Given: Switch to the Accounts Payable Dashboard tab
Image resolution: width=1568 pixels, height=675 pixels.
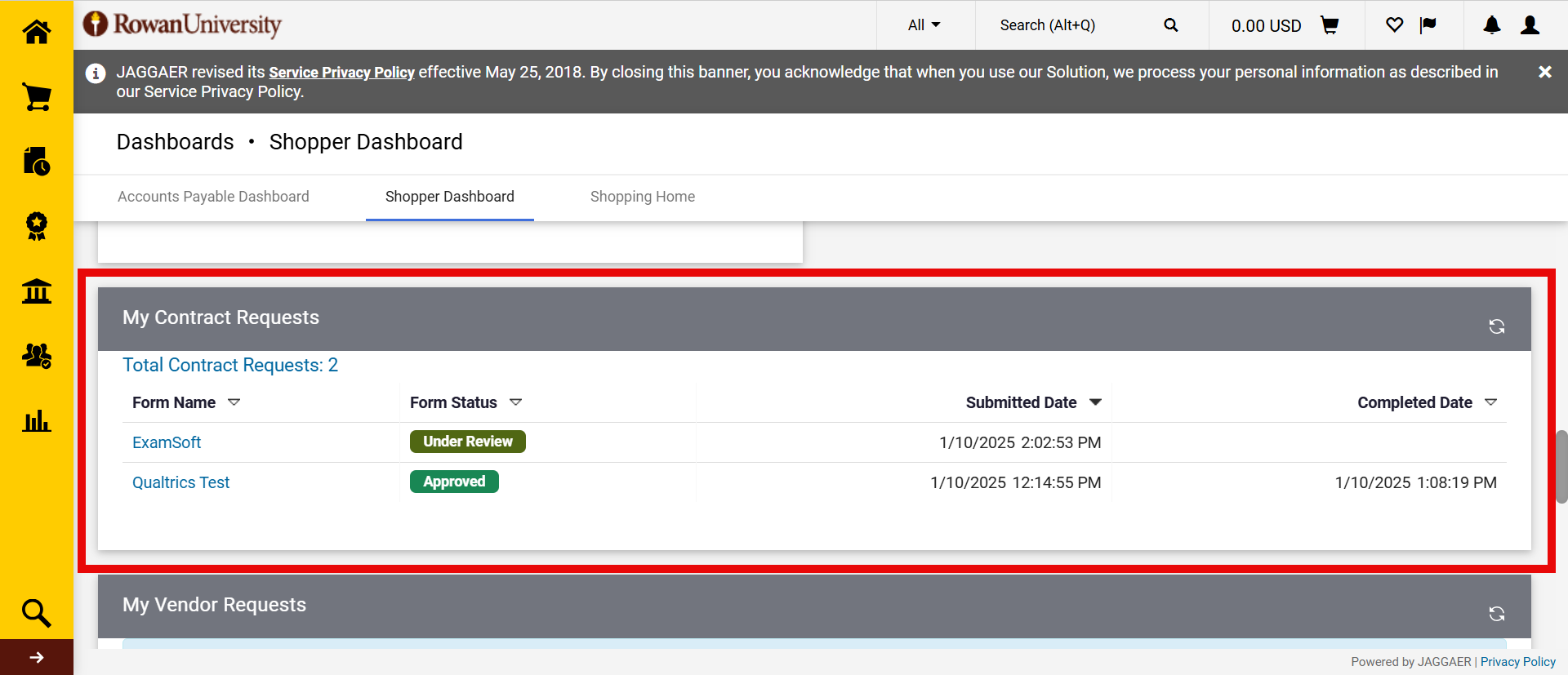Looking at the screenshot, I should click(213, 197).
